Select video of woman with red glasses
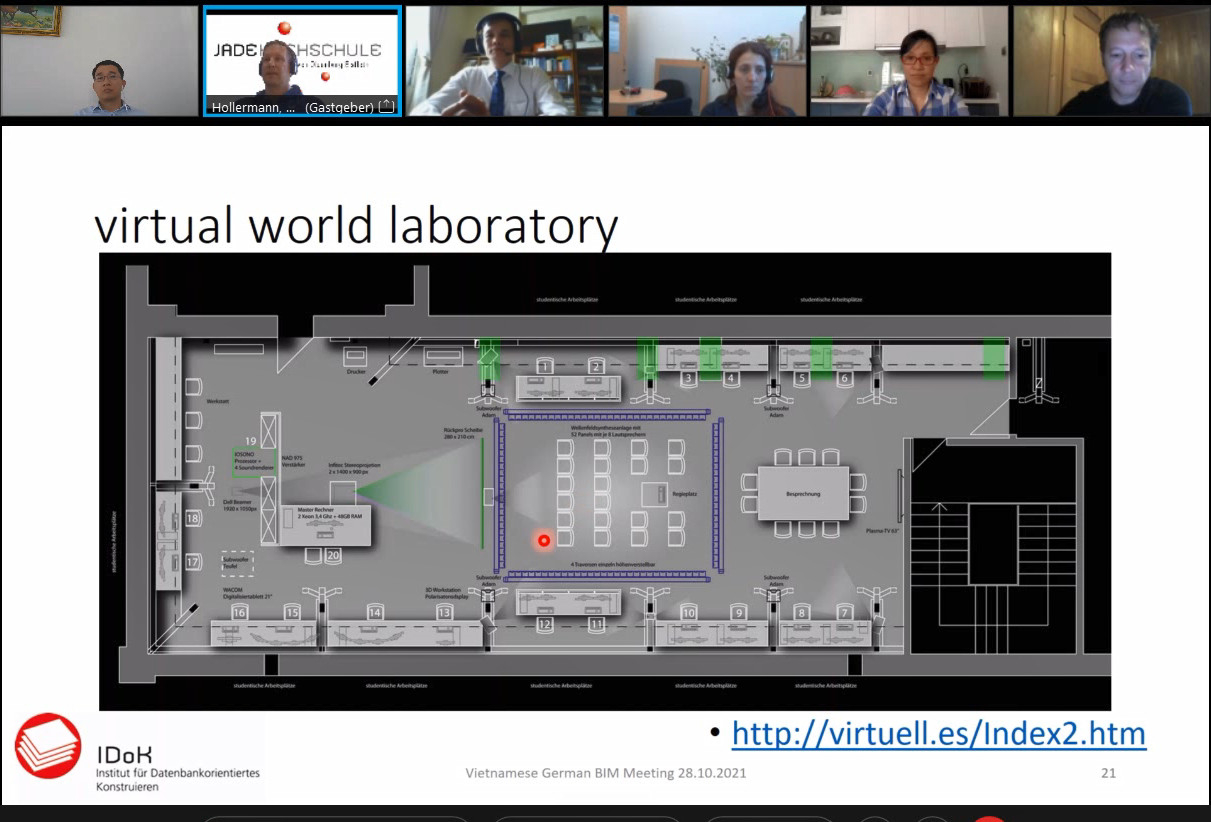1211x822 pixels. click(908, 60)
